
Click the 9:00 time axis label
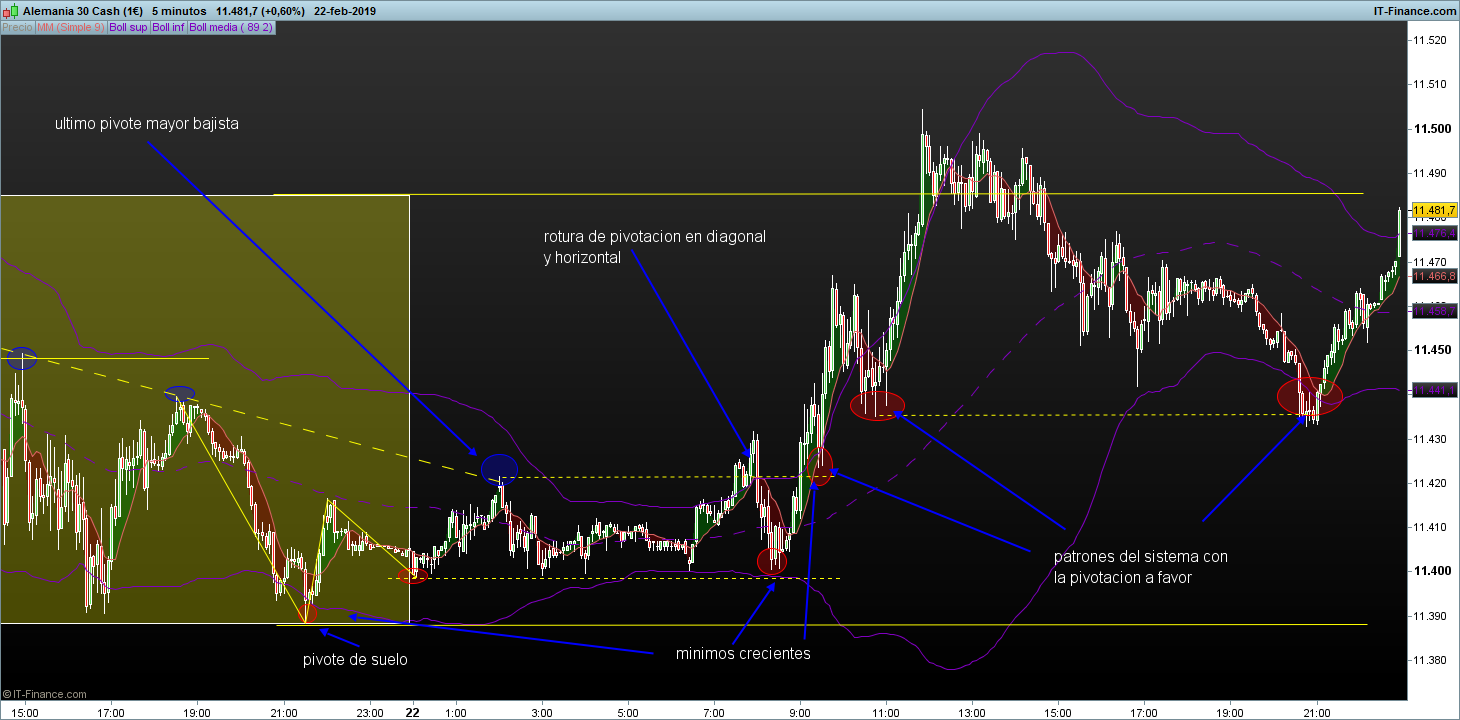(x=800, y=713)
